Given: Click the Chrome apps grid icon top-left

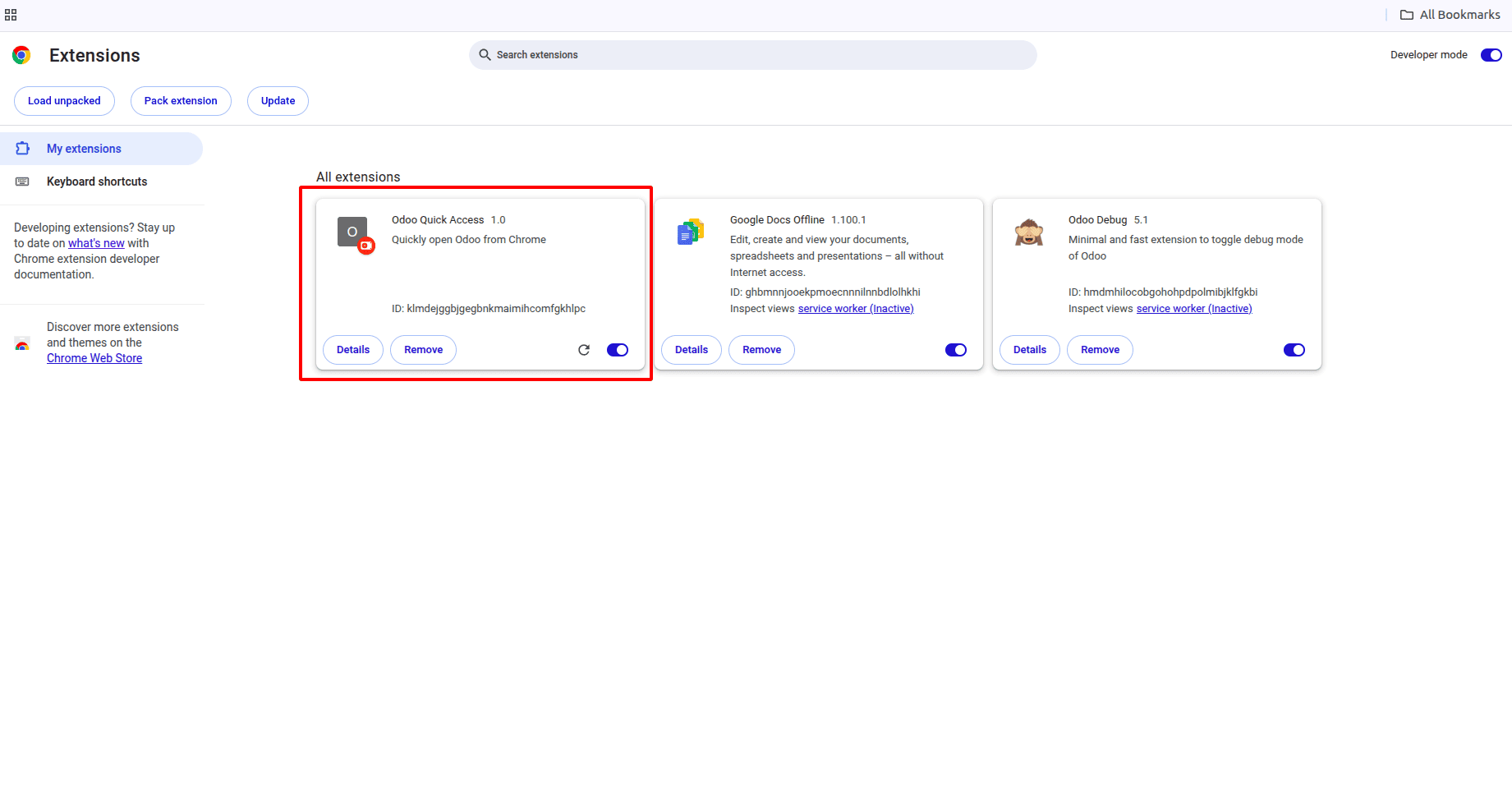Looking at the screenshot, I should pos(11,14).
